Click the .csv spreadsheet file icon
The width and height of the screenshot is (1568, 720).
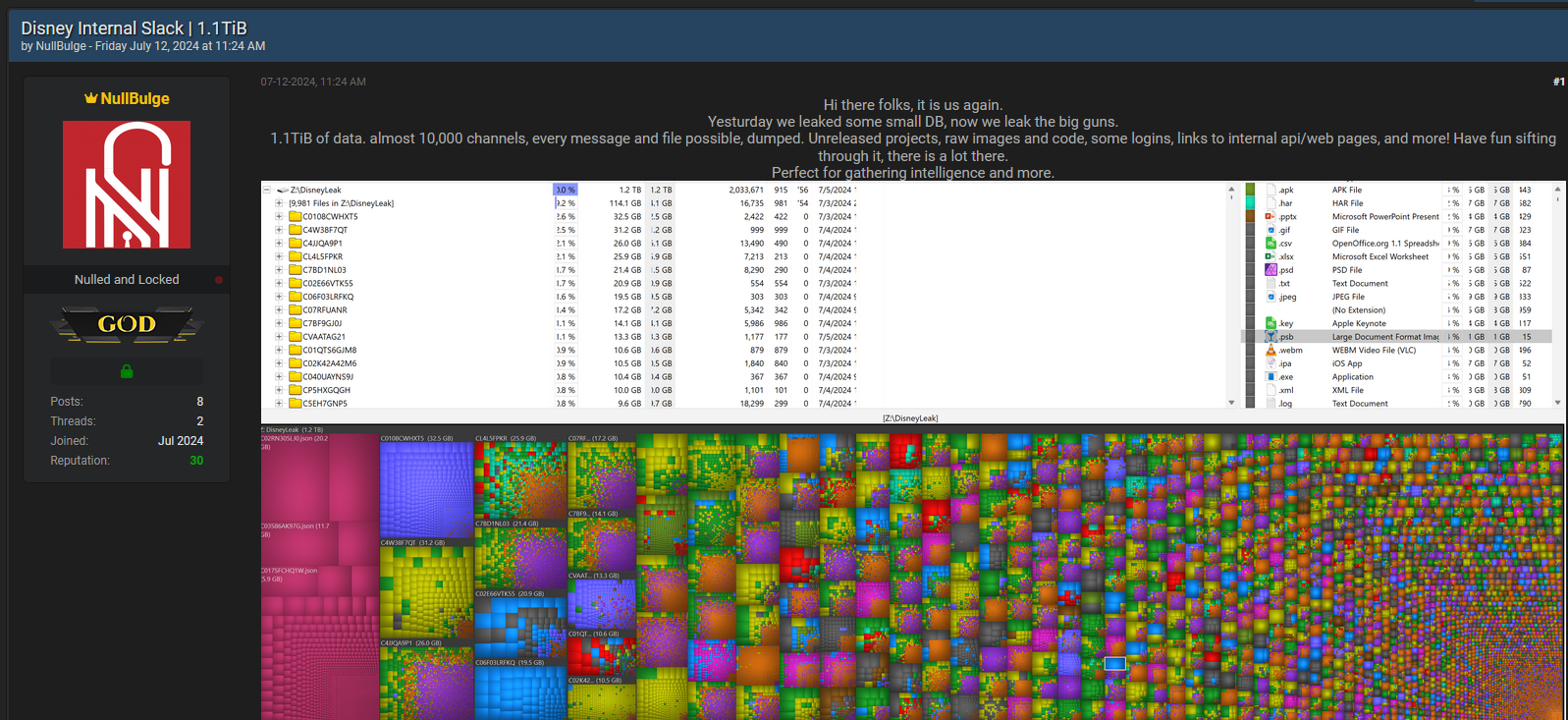point(1271,243)
